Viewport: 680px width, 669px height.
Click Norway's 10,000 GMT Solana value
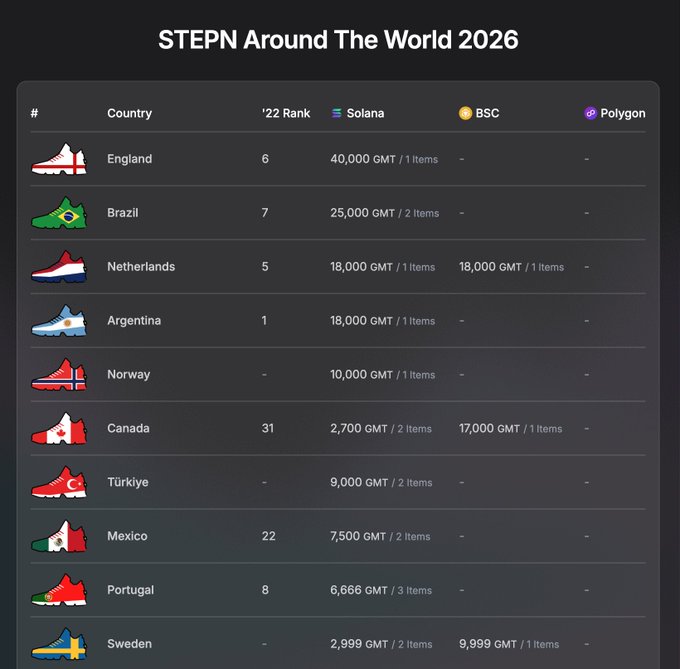(x=361, y=374)
